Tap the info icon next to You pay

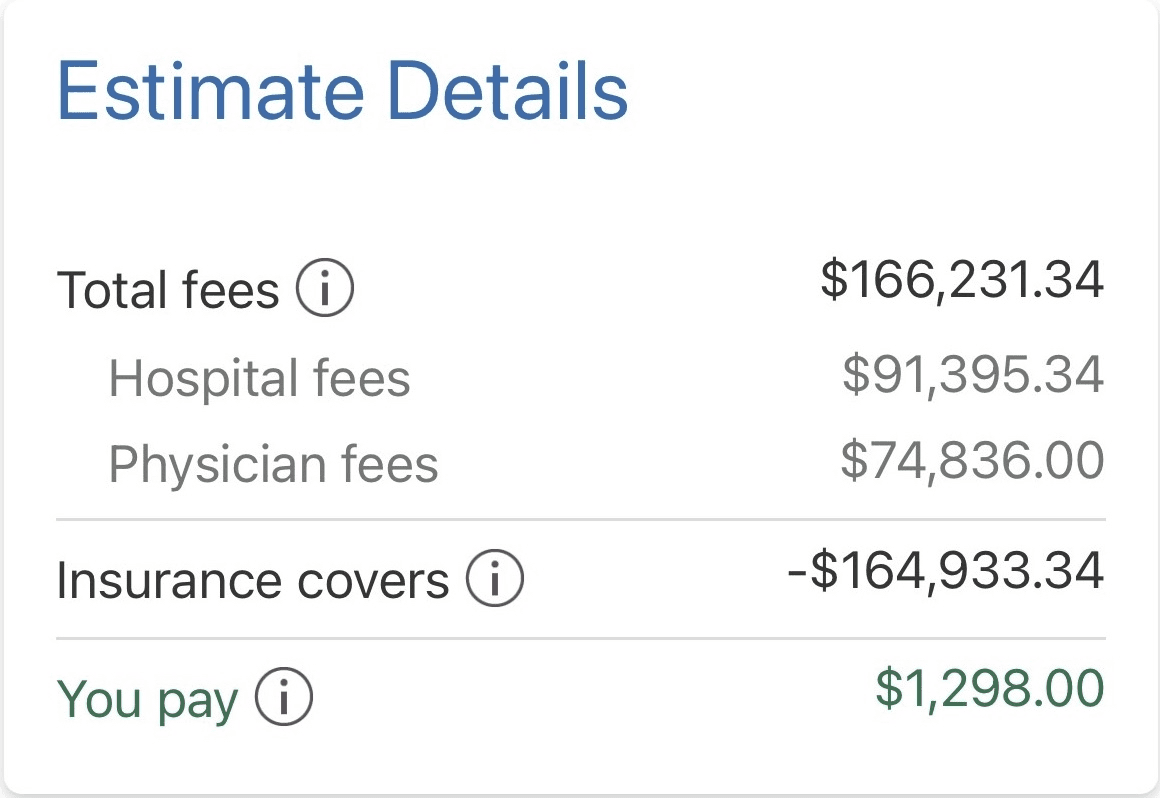(284, 698)
